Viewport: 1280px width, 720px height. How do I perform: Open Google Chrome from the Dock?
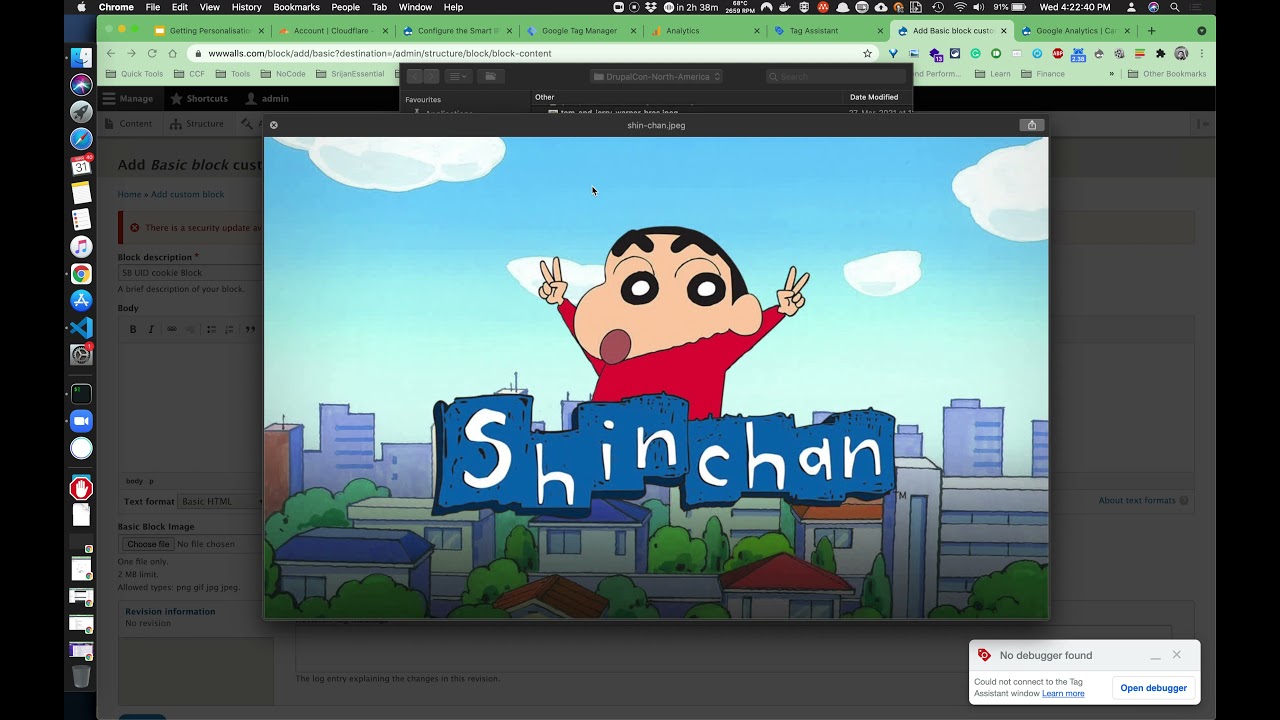coord(81,274)
